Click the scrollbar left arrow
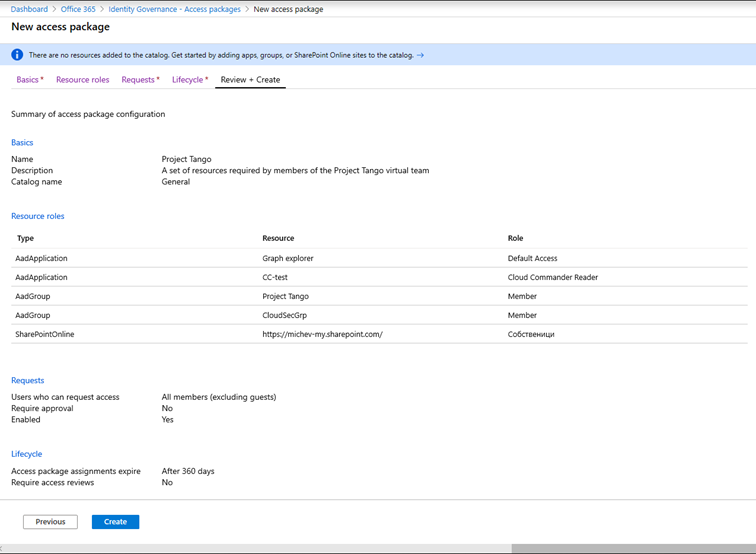Image resolution: width=756 pixels, height=554 pixels. [2, 549]
